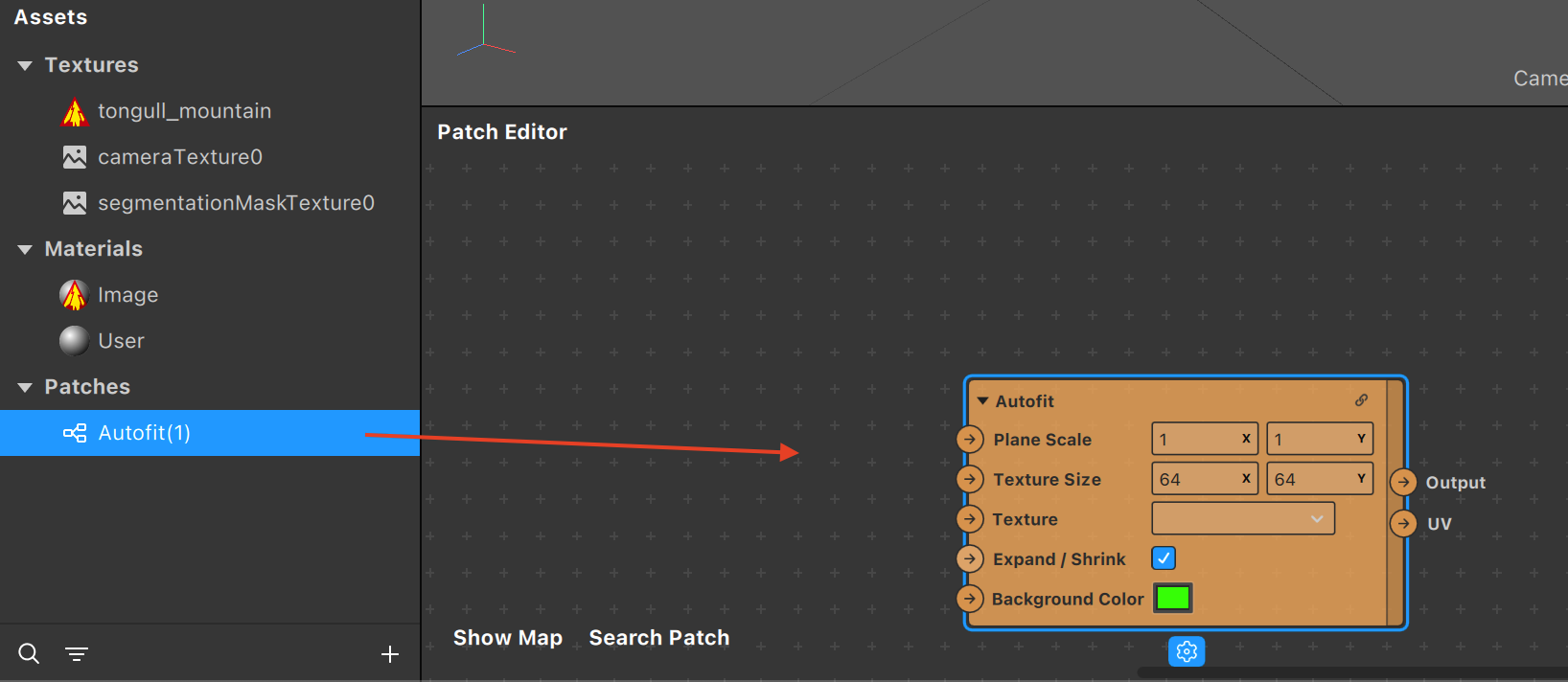
Task: Click the Texture input port
Action: [970, 519]
